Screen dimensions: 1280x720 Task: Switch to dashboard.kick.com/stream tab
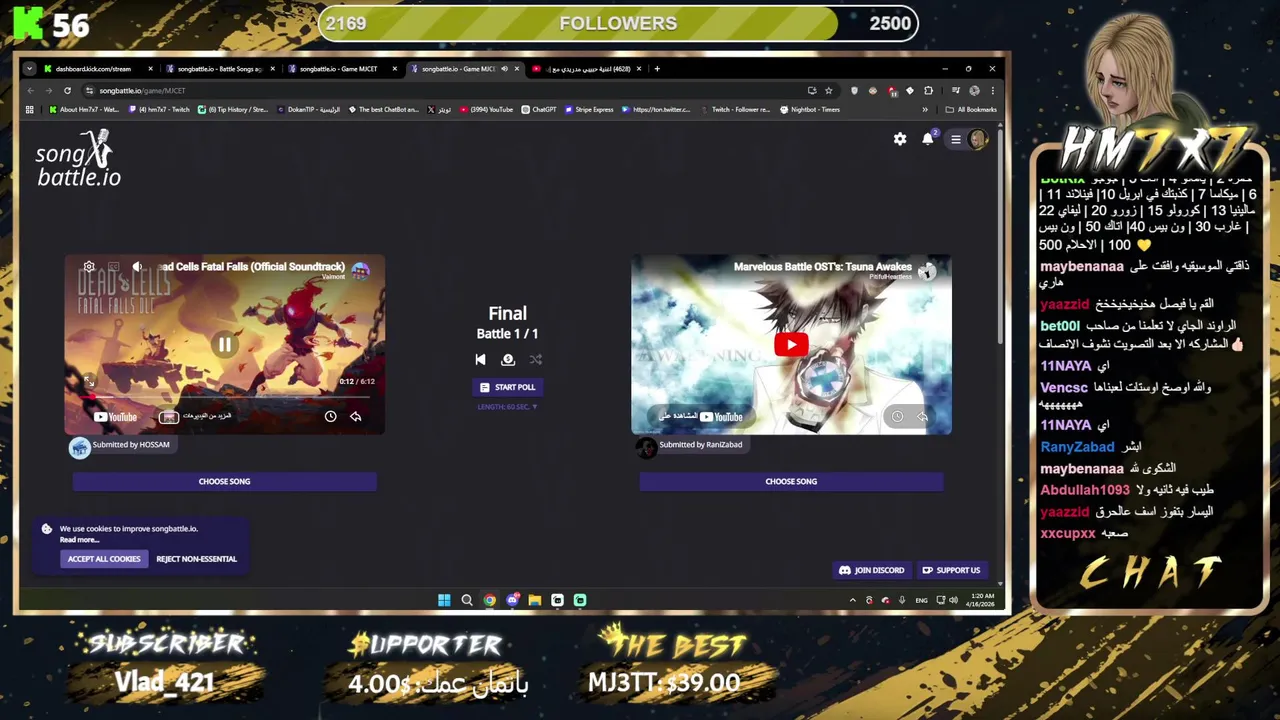click(x=97, y=69)
